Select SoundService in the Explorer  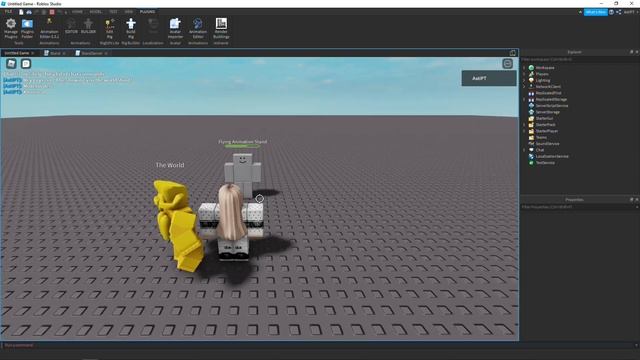tap(547, 144)
